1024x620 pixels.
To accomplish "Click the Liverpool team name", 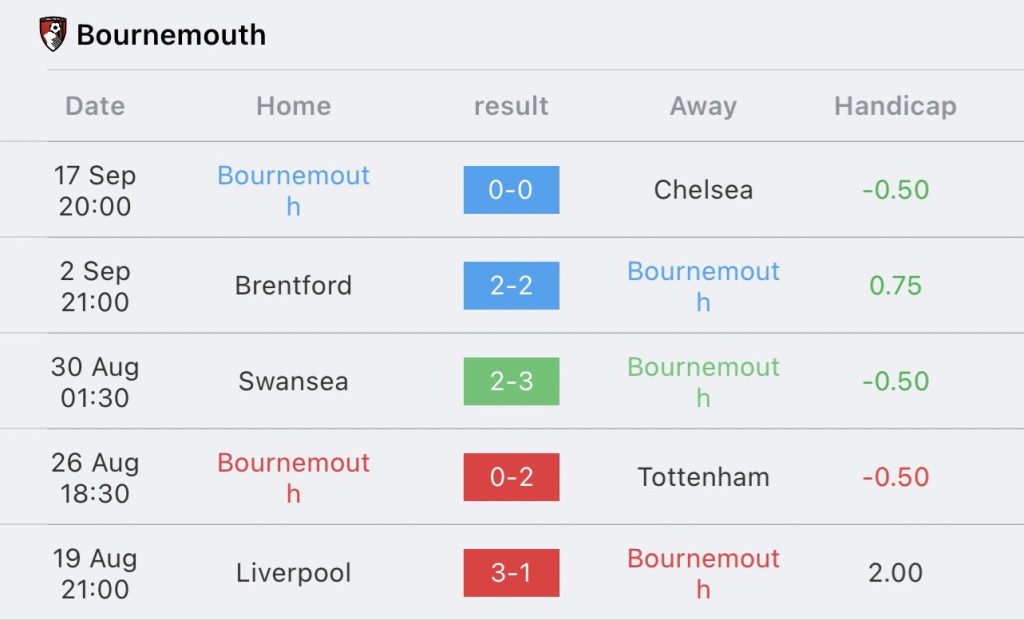I will coord(293,573).
